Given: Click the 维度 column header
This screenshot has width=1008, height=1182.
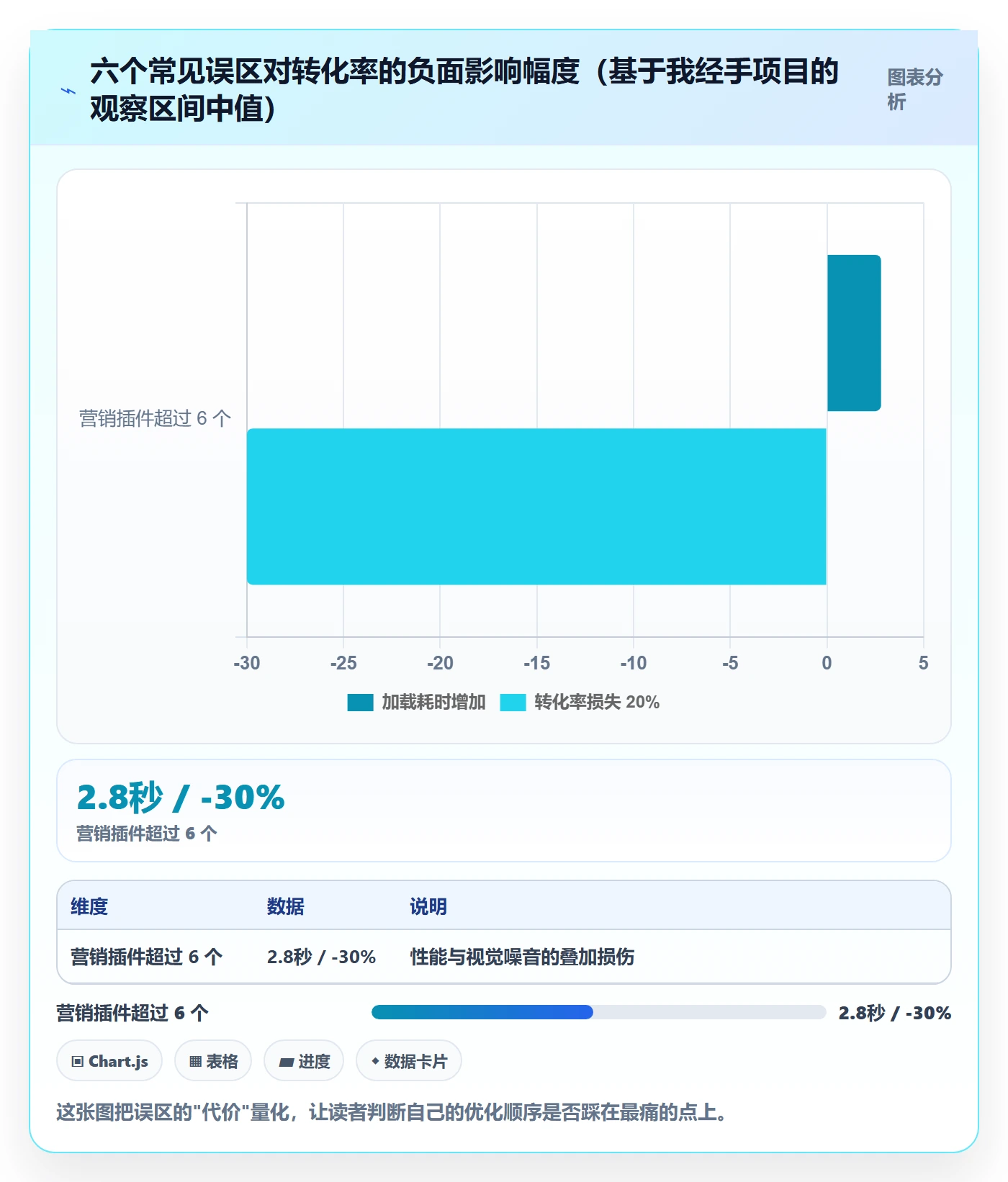Looking at the screenshot, I should pos(89,906).
